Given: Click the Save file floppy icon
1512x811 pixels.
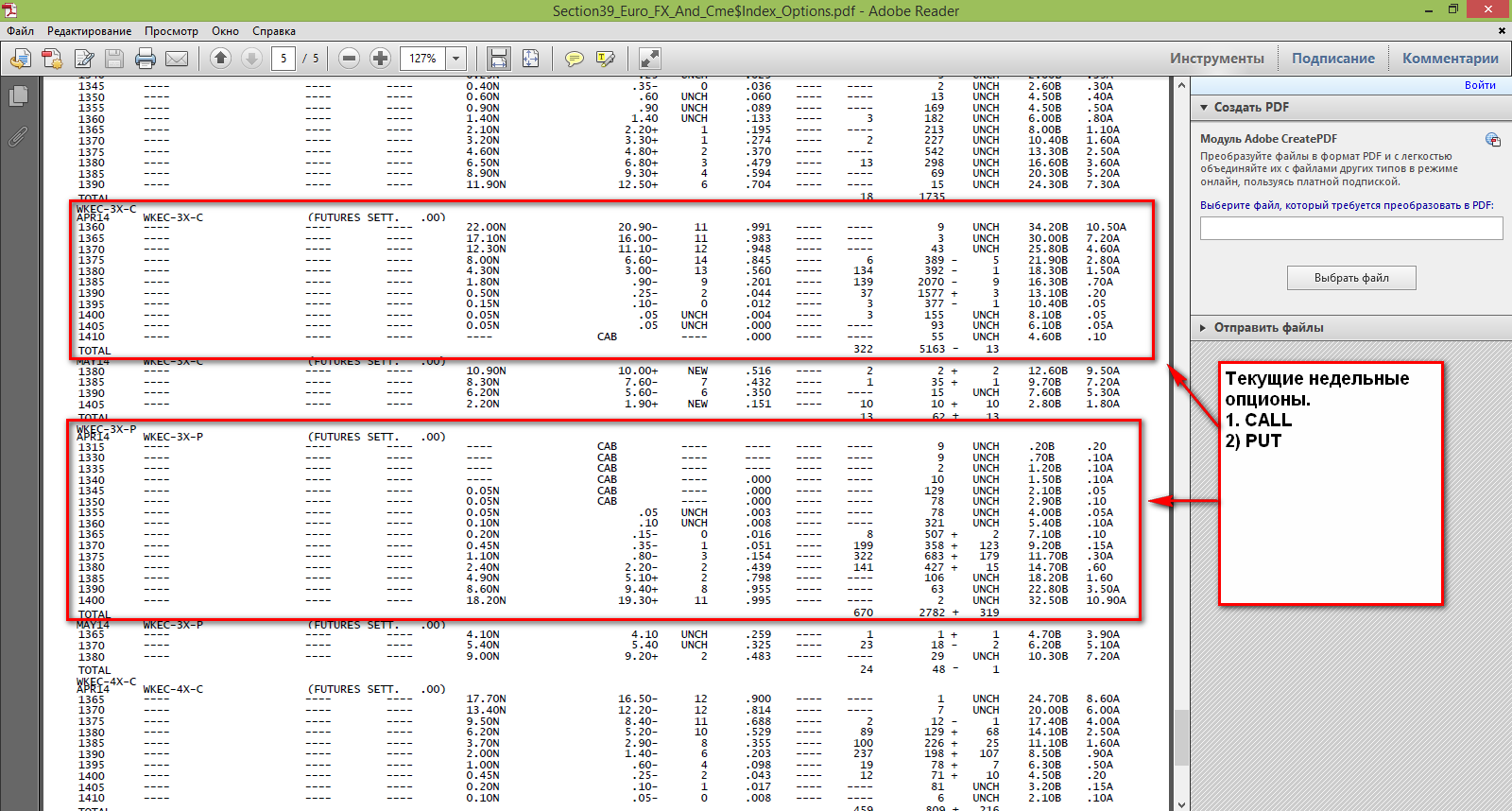Looking at the screenshot, I should 114,59.
